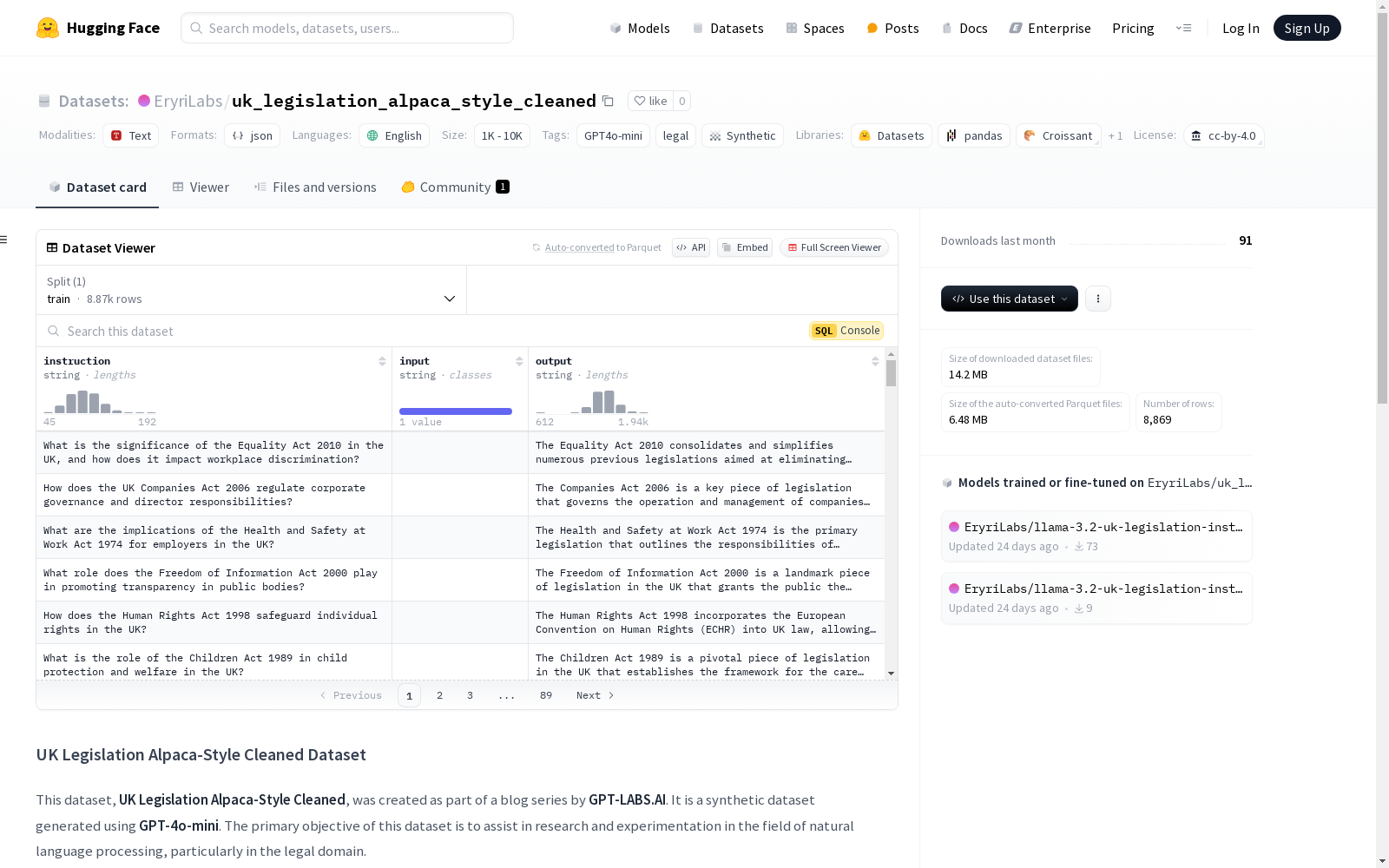This screenshot has width=1389, height=868.
Task: Follow the GPT-LABS.AI link in the description
Action: point(628,799)
